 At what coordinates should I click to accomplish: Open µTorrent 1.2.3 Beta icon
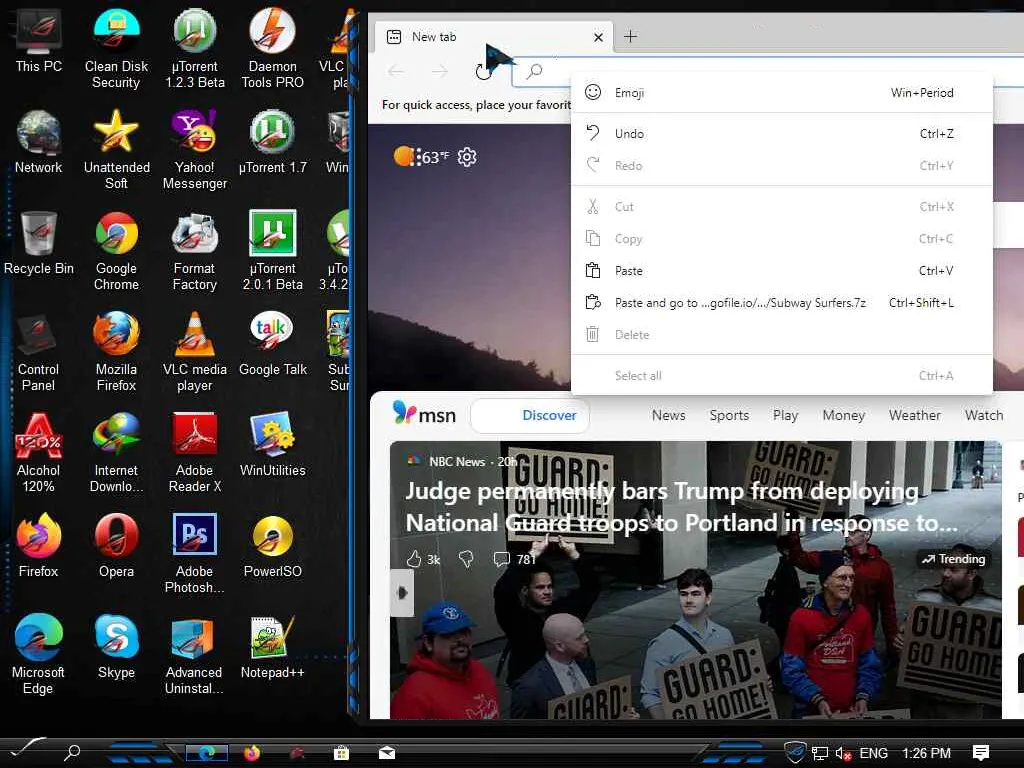point(195,49)
